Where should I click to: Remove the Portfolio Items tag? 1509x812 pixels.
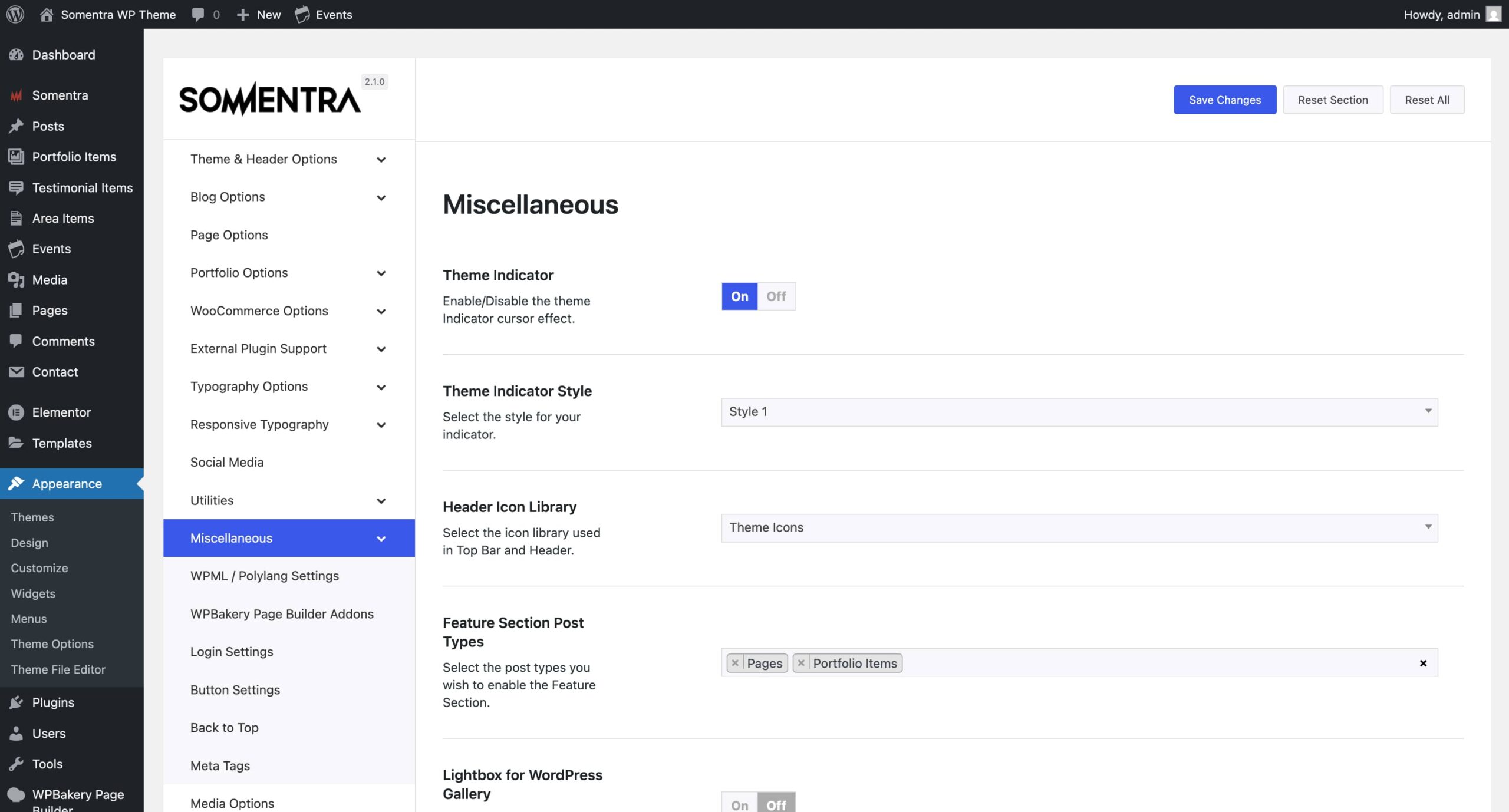[801, 663]
